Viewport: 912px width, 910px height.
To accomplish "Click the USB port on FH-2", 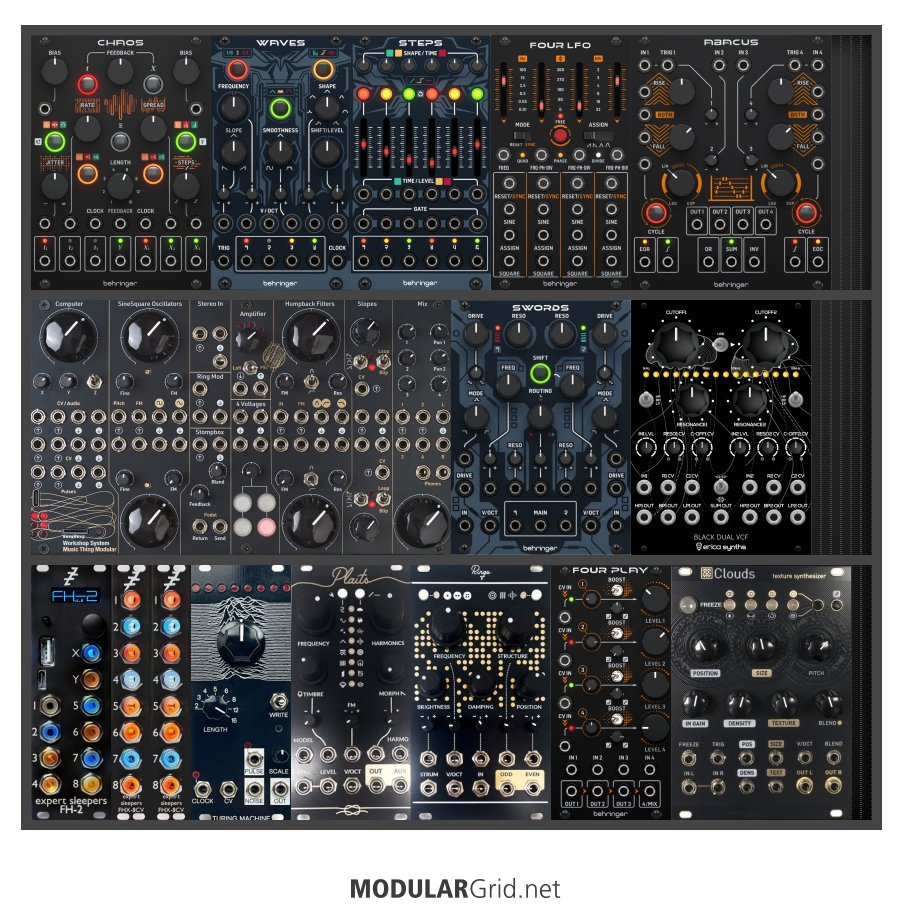I will (x=47, y=651).
